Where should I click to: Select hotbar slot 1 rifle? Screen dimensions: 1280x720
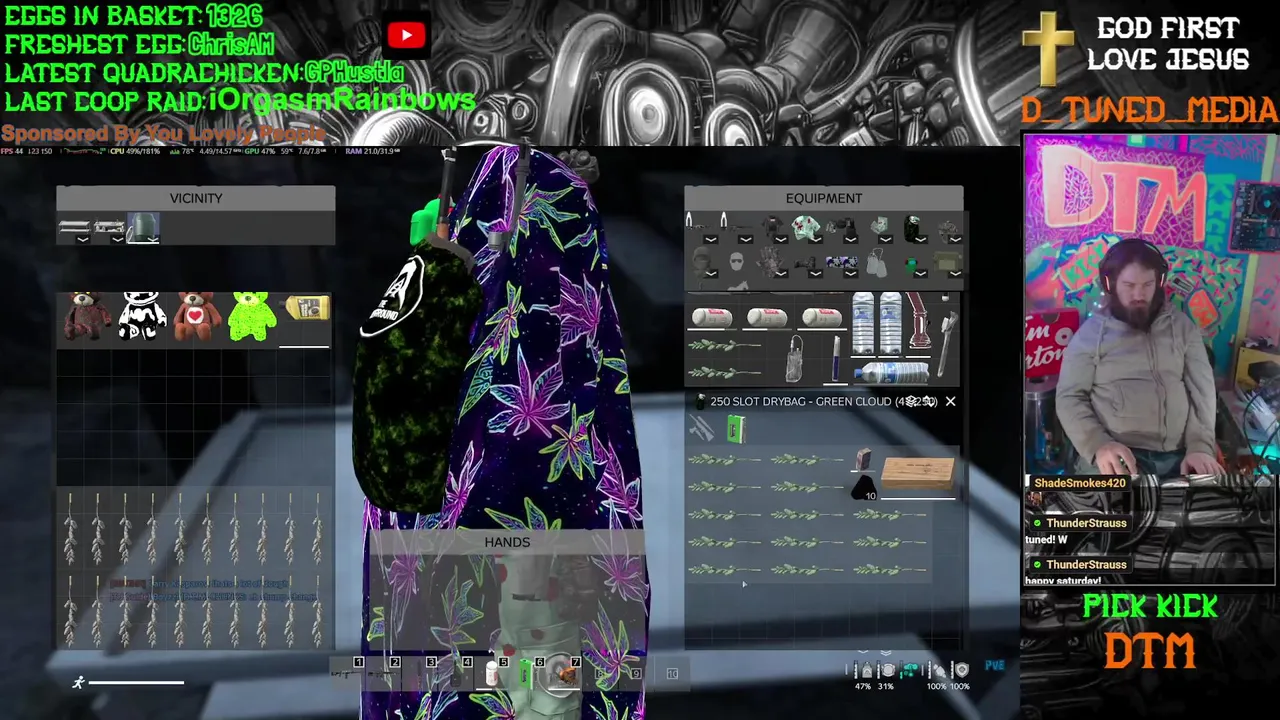point(345,673)
